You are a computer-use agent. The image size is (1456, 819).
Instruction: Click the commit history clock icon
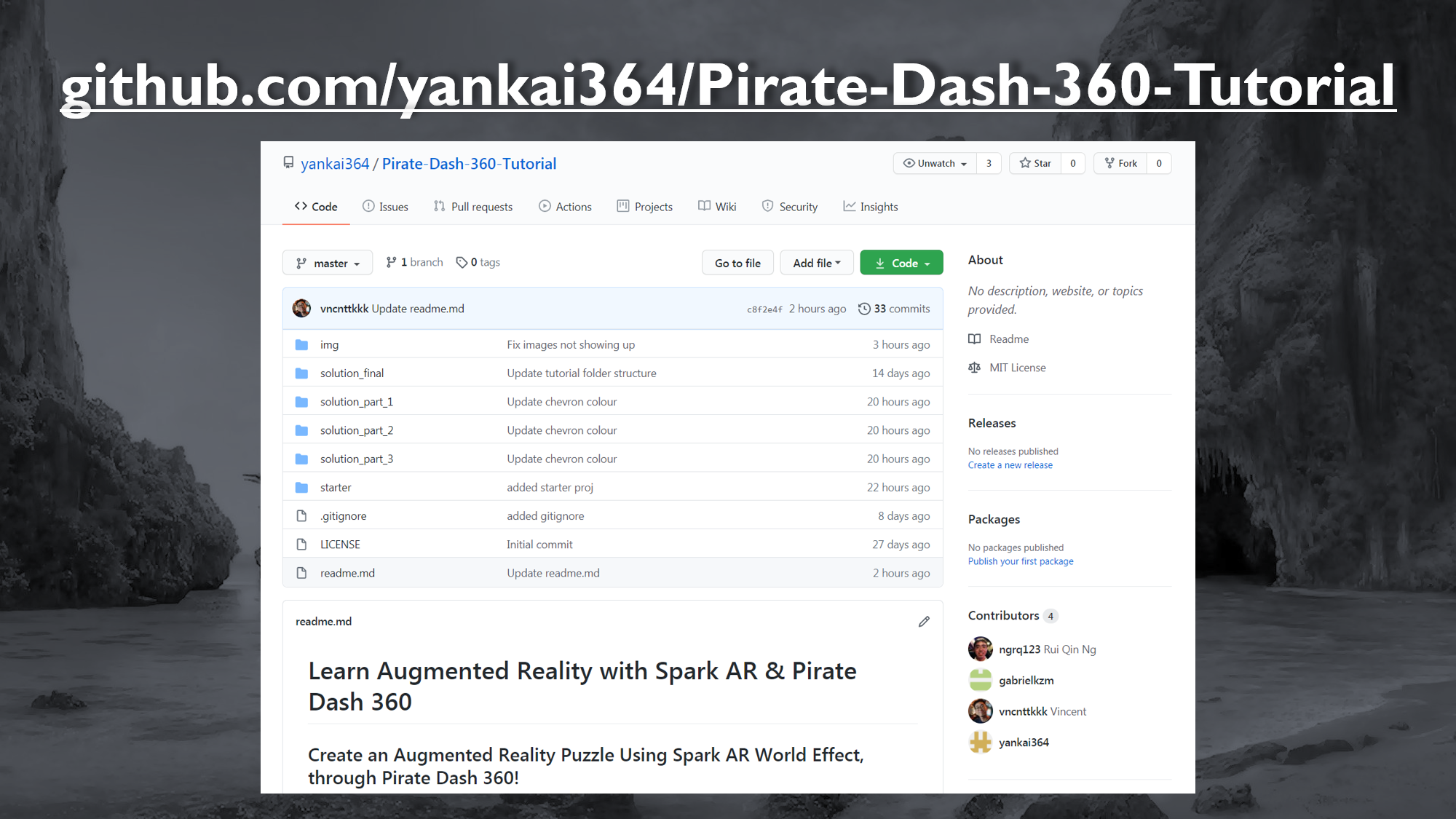(x=864, y=309)
